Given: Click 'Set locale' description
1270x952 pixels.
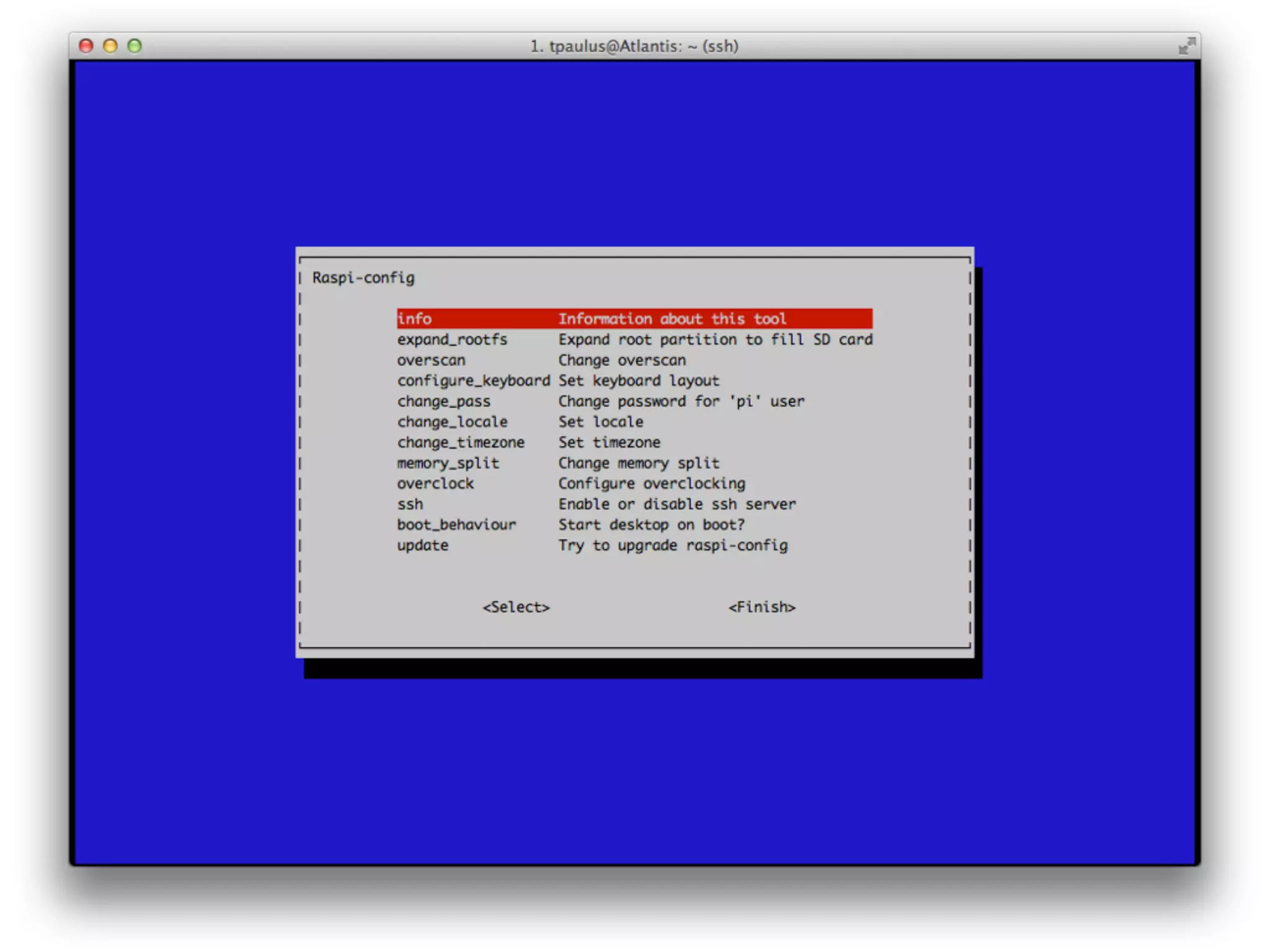Looking at the screenshot, I should click(x=600, y=422).
